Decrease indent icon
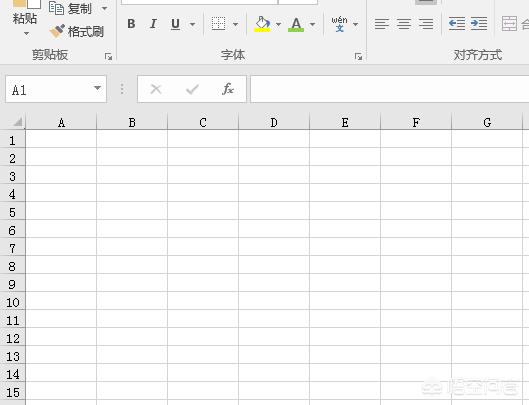 pyautogui.click(x=457, y=24)
